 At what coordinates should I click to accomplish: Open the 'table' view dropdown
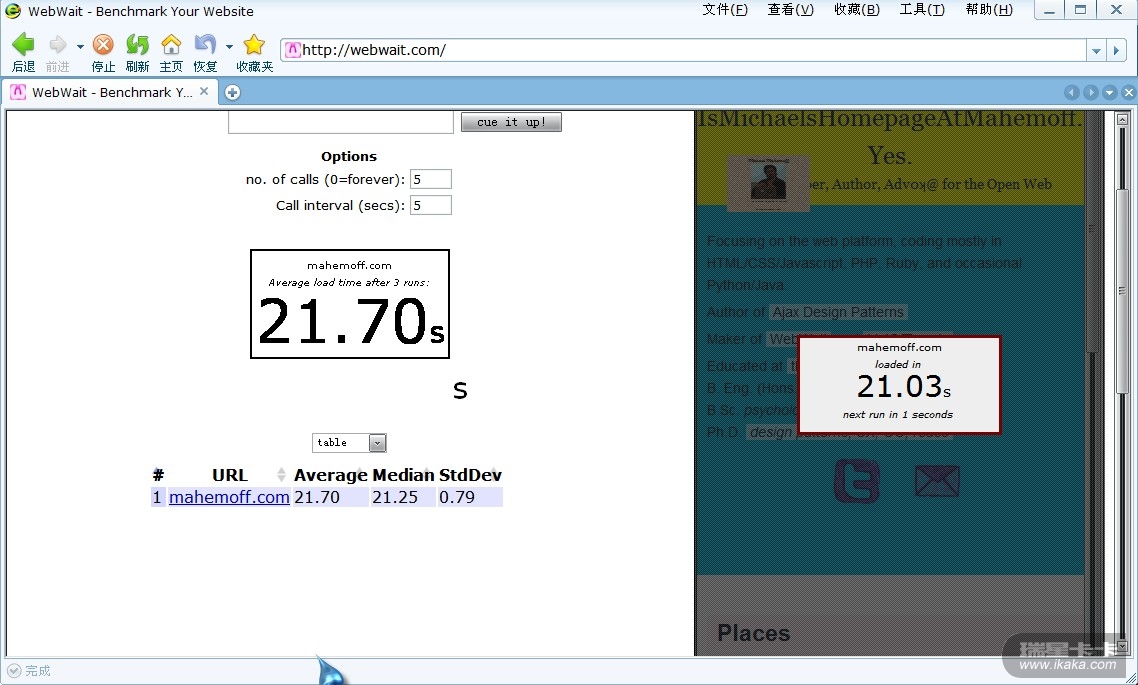349,443
